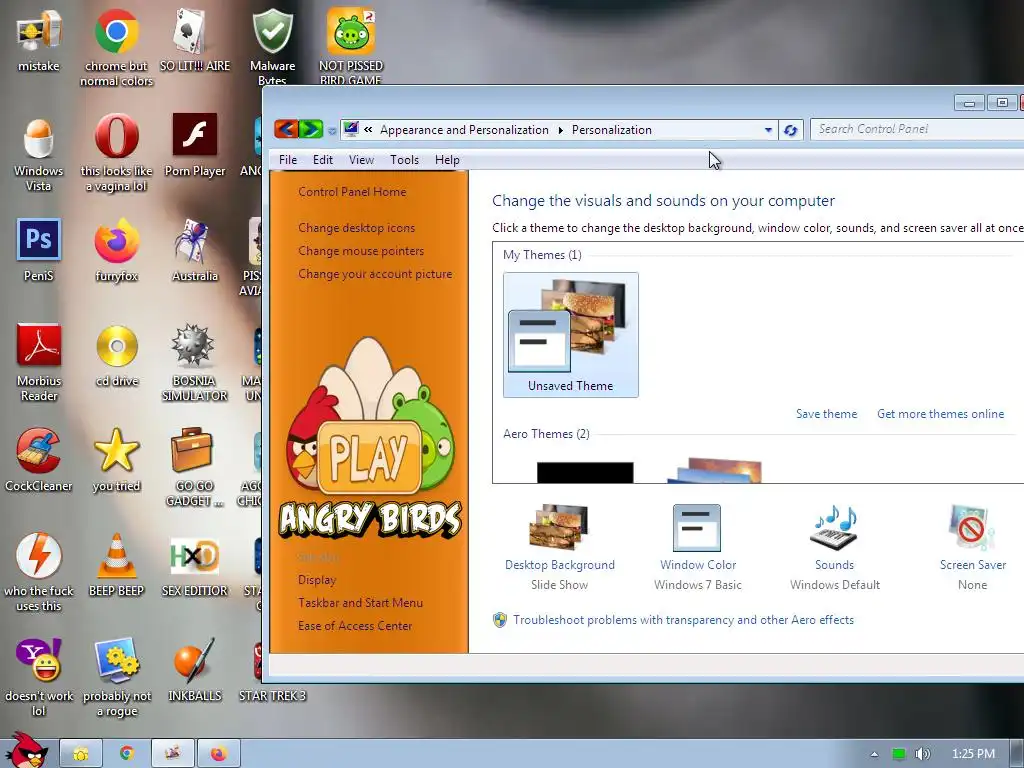Open the File menu
The height and width of the screenshot is (768, 1024).
click(288, 159)
